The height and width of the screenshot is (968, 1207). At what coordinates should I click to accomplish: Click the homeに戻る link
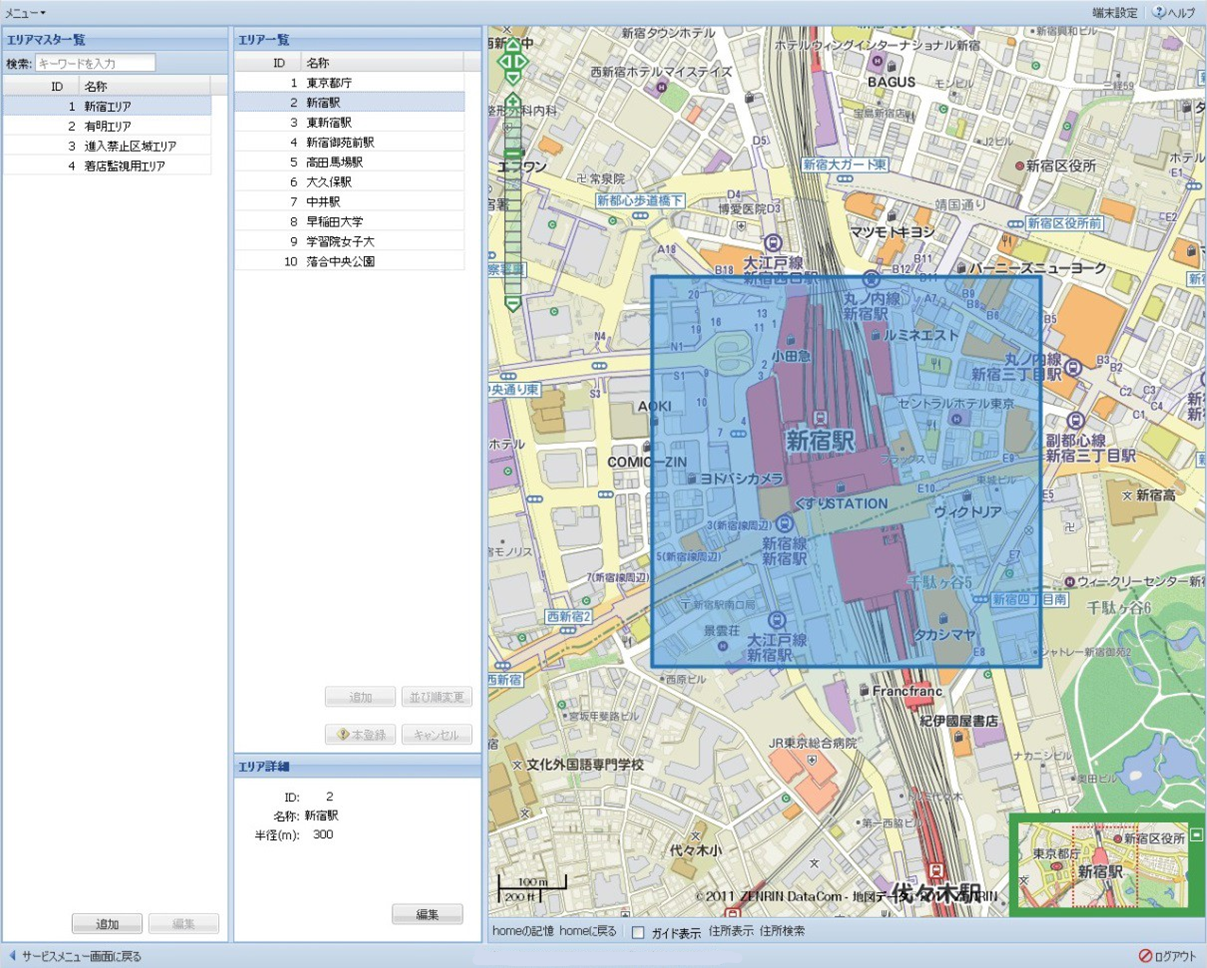click(588, 931)
